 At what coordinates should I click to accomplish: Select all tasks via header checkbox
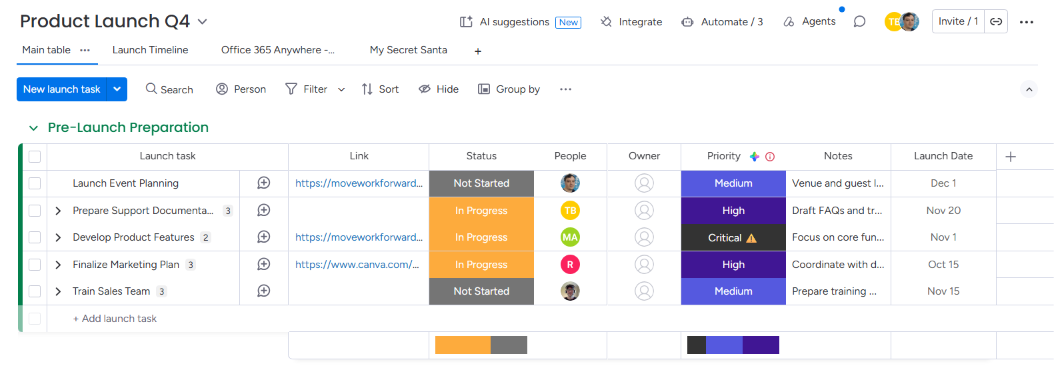coord(35,156)
